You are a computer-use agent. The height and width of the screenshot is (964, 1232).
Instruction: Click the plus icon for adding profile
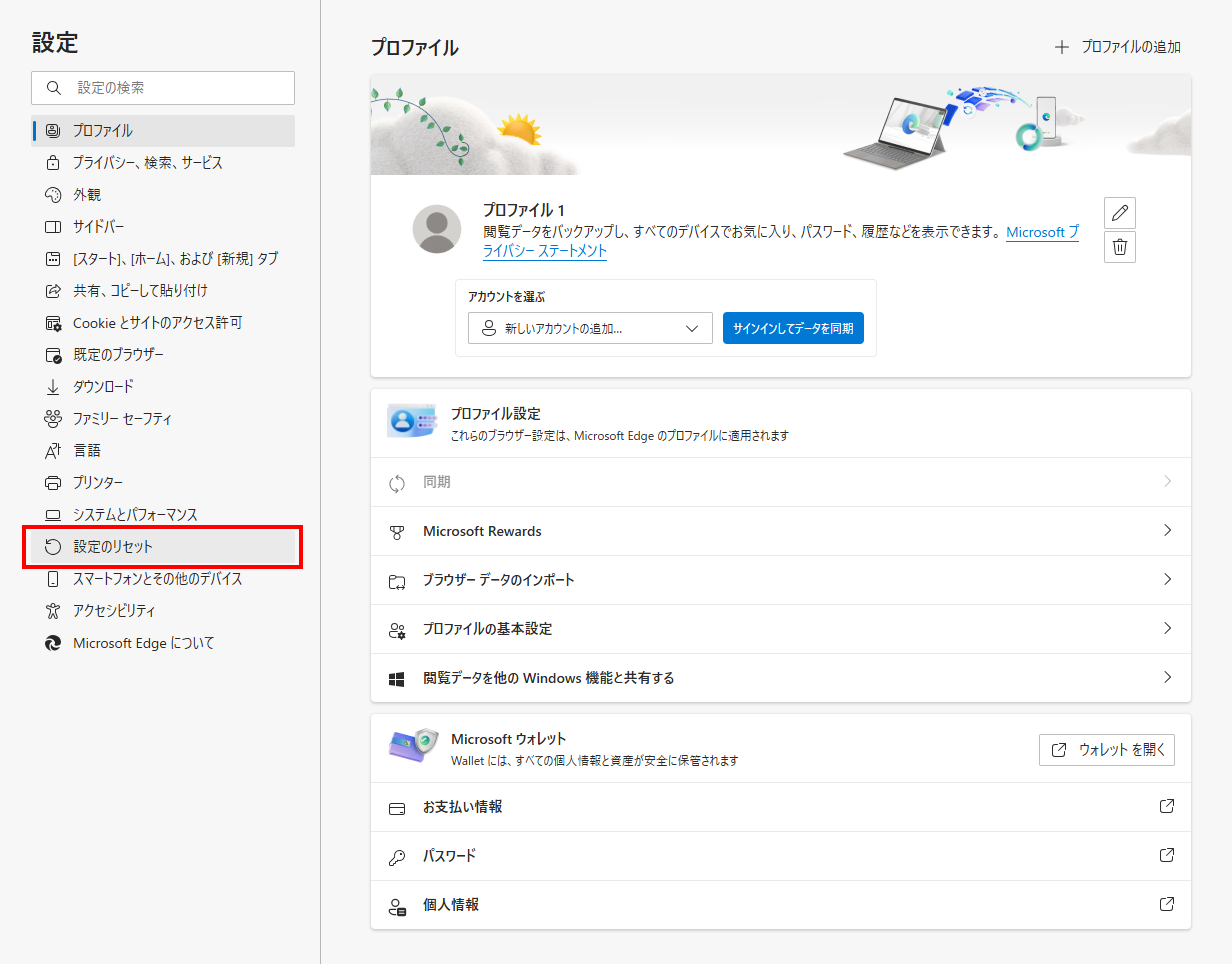pos(1062,47)
